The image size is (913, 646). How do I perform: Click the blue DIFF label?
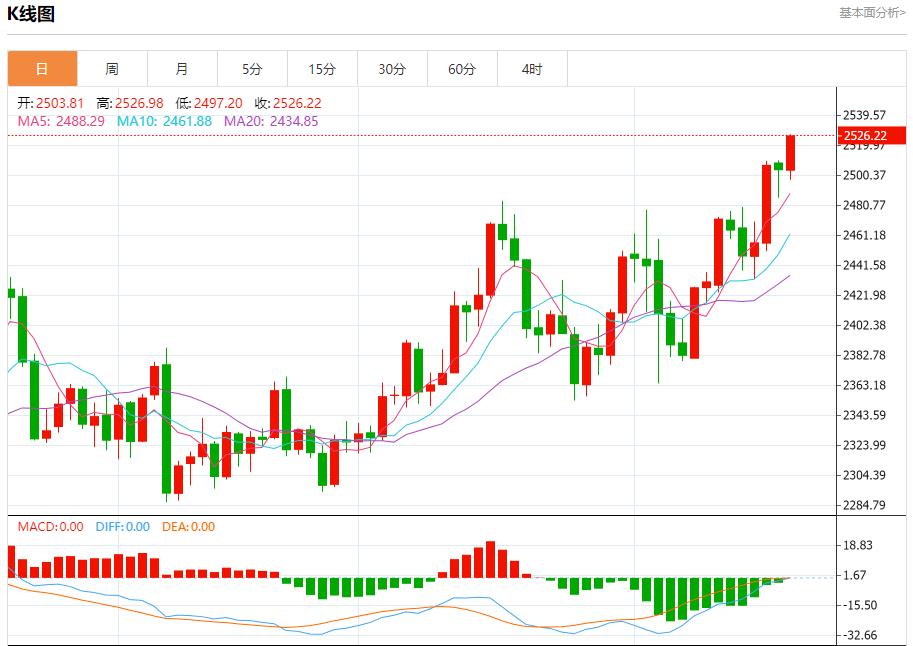(x=122, y=527)
